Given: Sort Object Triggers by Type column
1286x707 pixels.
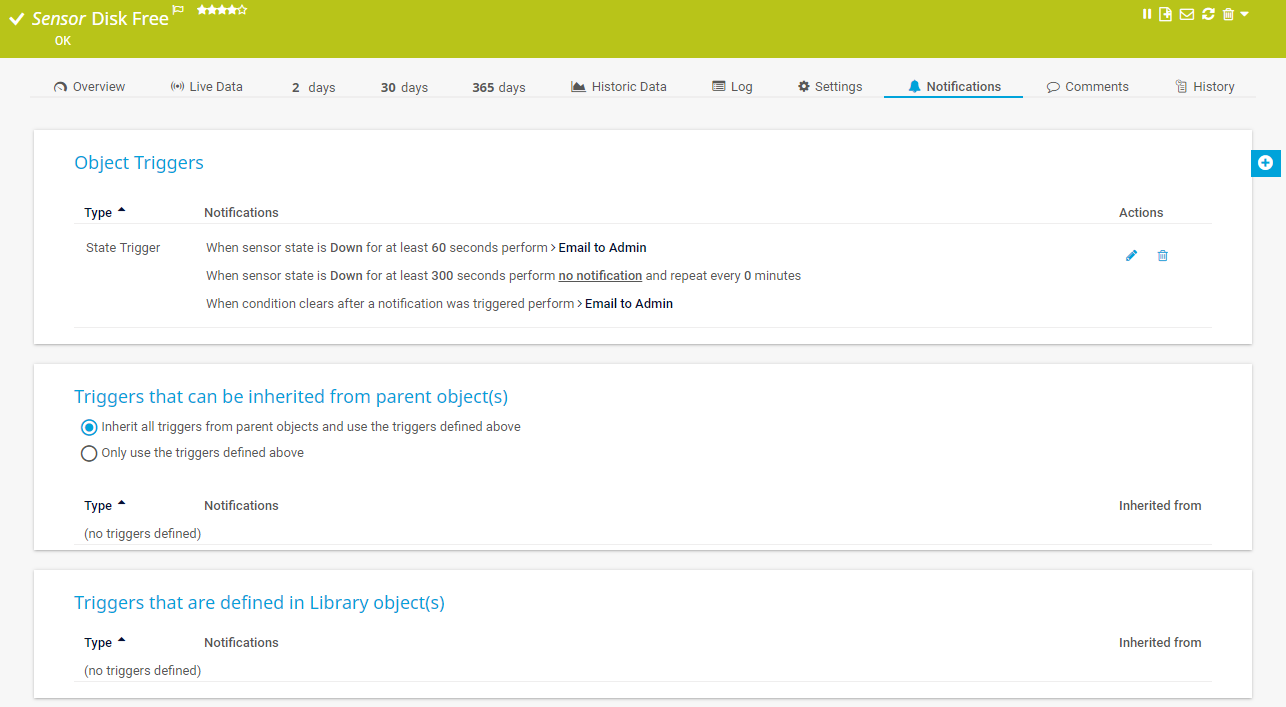Looking at the screenshot, I should (x=98, y=213).
